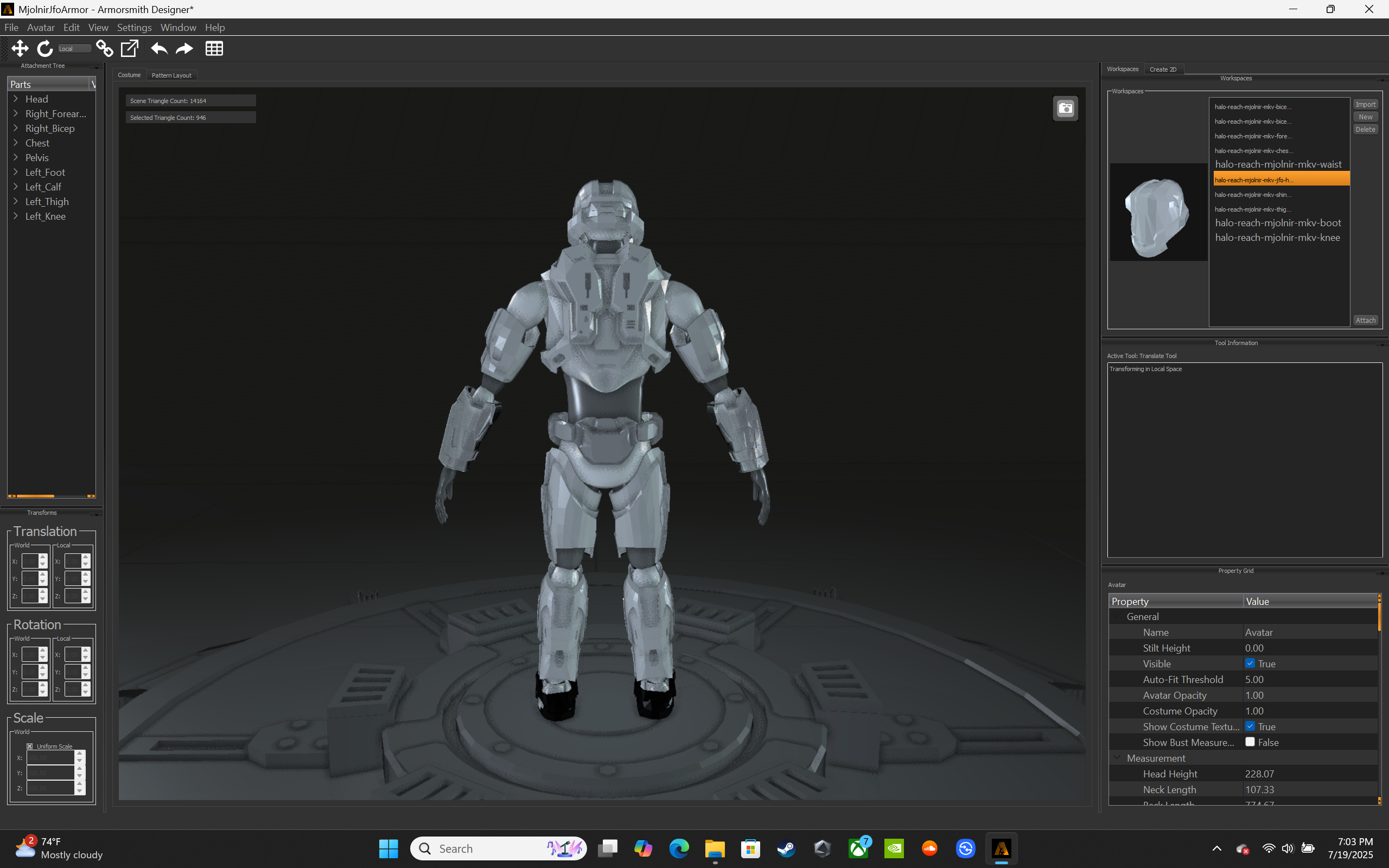The image size is (1389, 868).
Task: Enable Show Bust Measurement checkbox
Action: (x=1250, y=742)
